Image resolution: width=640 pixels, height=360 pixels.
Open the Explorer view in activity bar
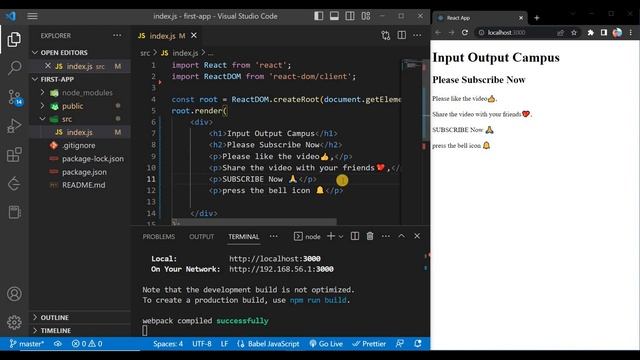tap(14, 40)
